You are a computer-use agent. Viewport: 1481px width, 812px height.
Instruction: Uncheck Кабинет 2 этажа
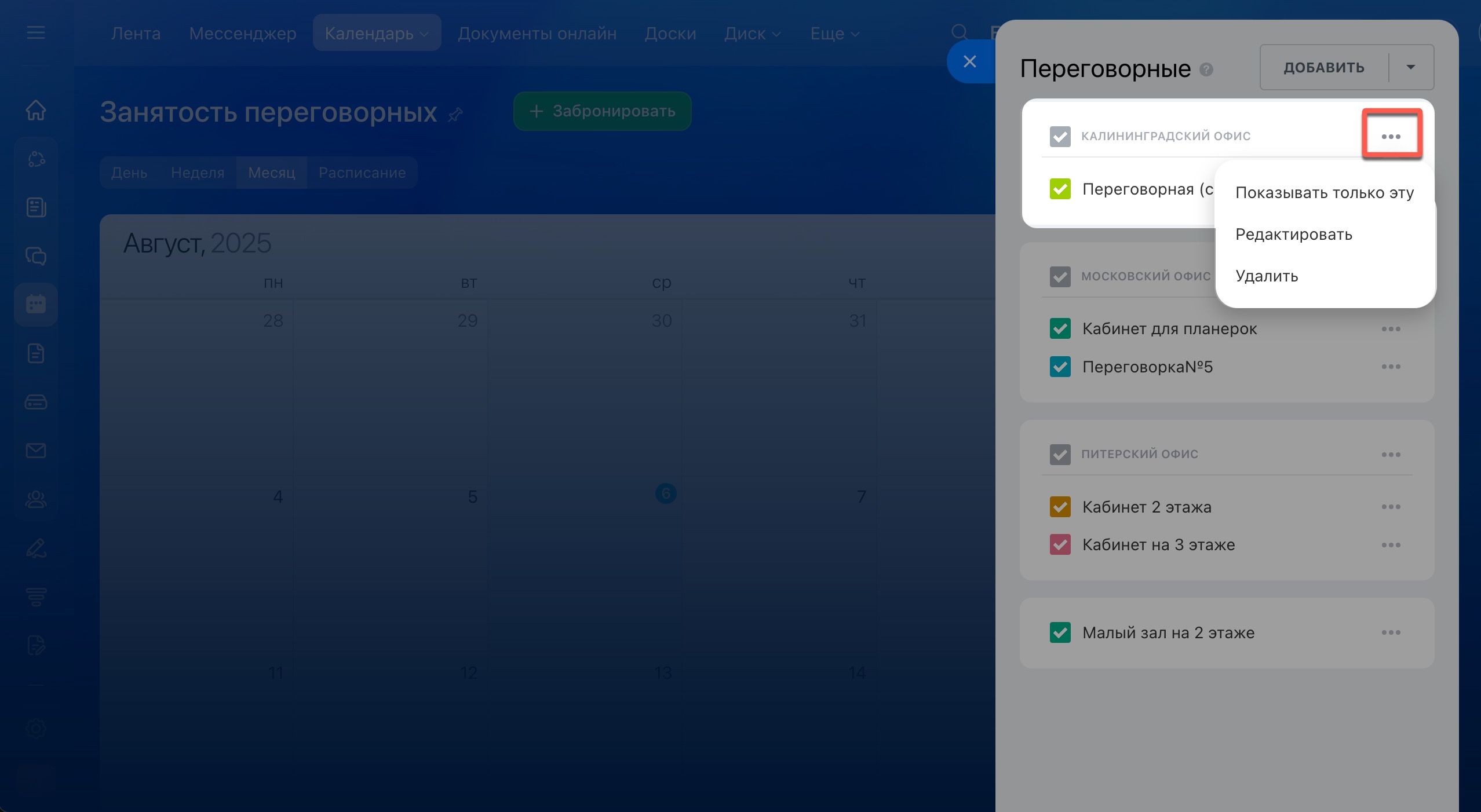[1060, 507]
